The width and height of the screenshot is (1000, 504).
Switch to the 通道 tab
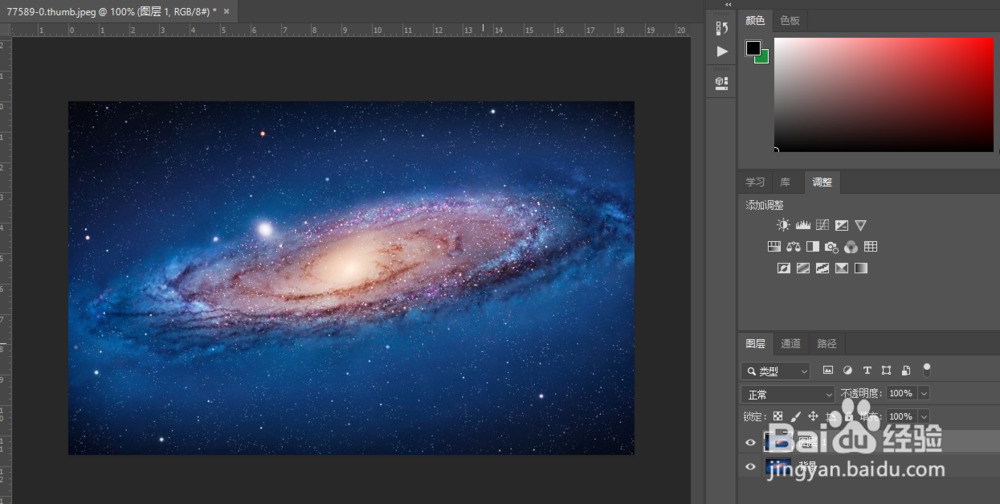790,344
